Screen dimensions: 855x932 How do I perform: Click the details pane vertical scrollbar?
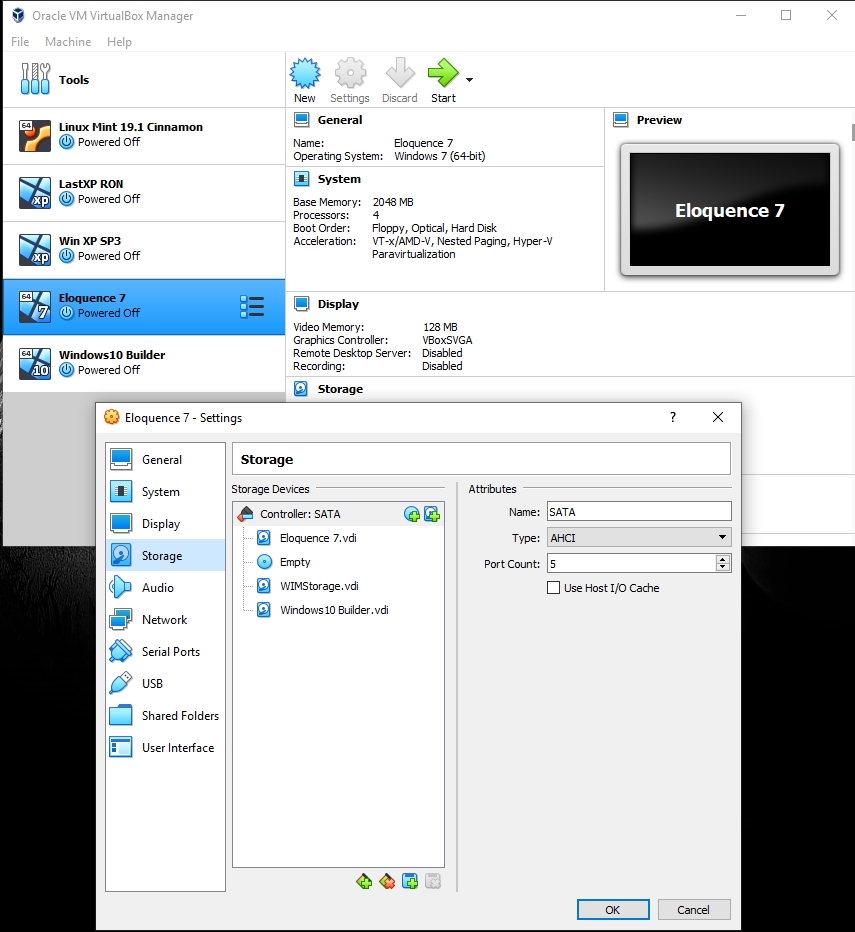853,132
